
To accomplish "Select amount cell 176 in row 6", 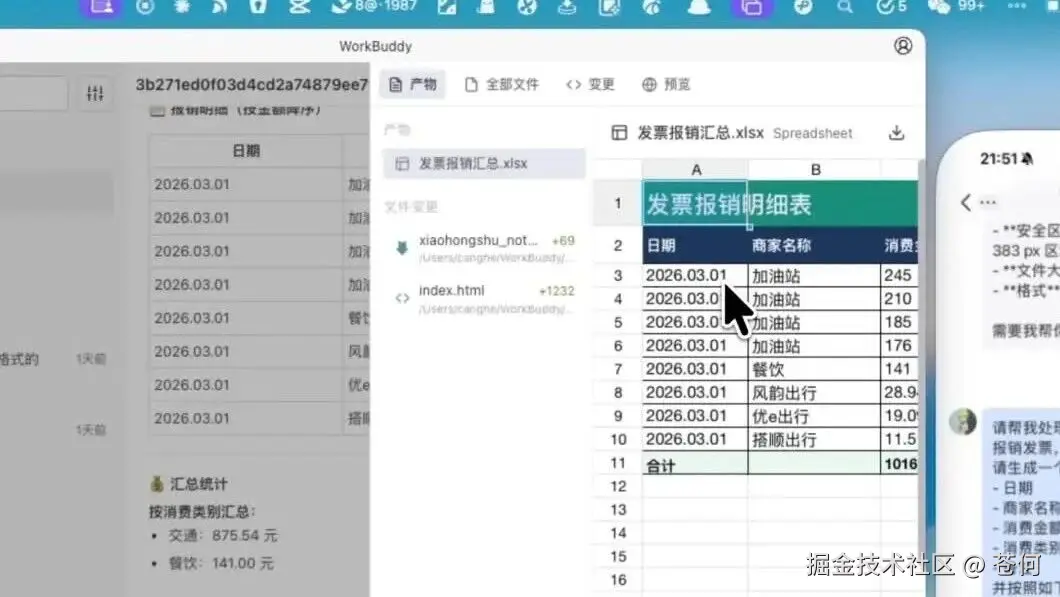I will tap(899, 345).
